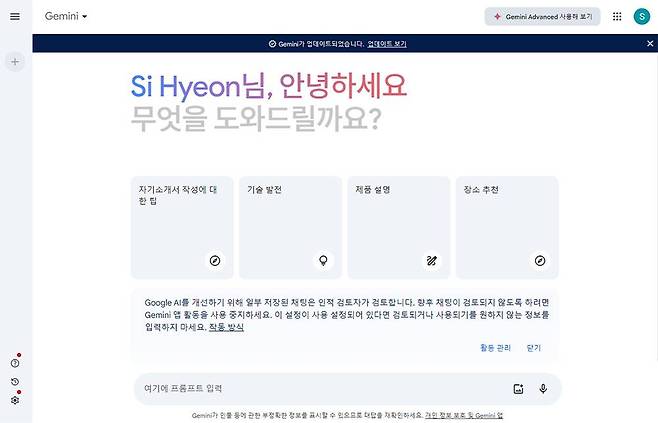Open the 업데이트 보기 link in banner

click(387, 44)
